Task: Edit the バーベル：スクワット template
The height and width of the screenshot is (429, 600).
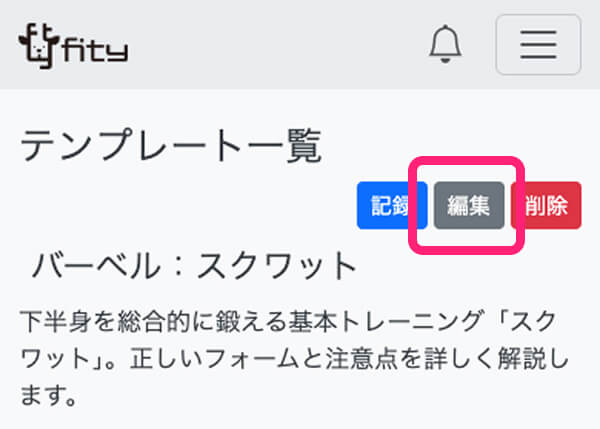Action: pyautogui.click(x=469, y=206)
